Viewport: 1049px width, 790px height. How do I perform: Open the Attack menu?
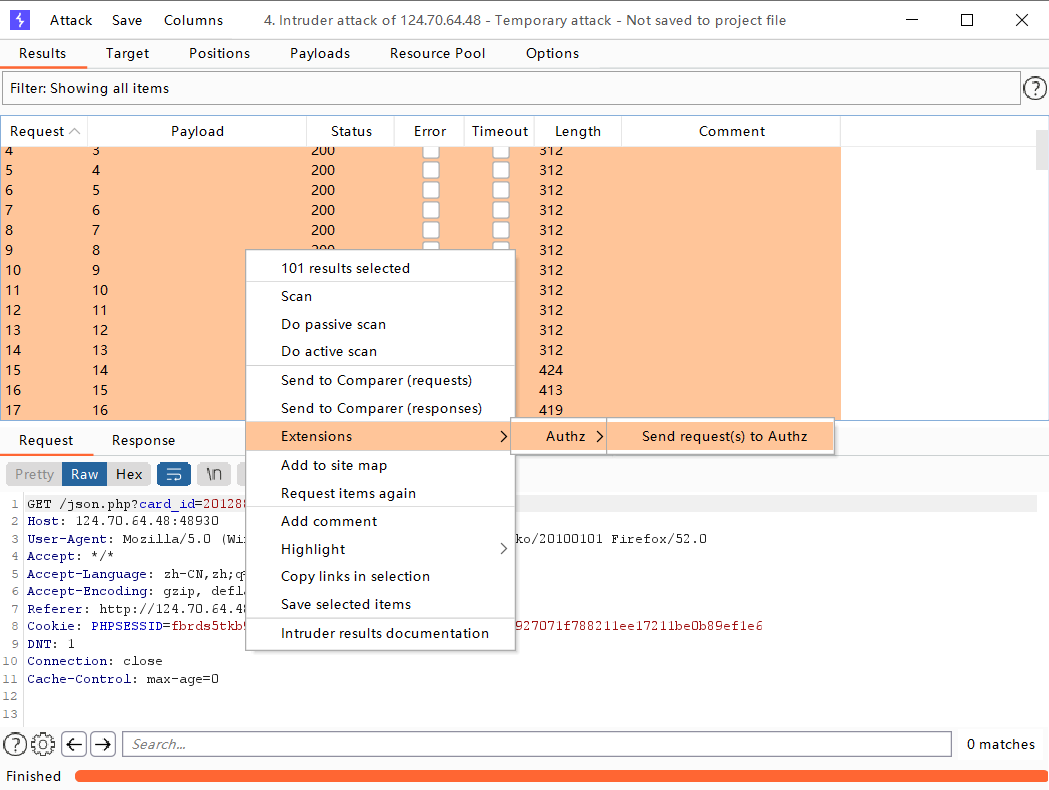(x=71, y=20)
